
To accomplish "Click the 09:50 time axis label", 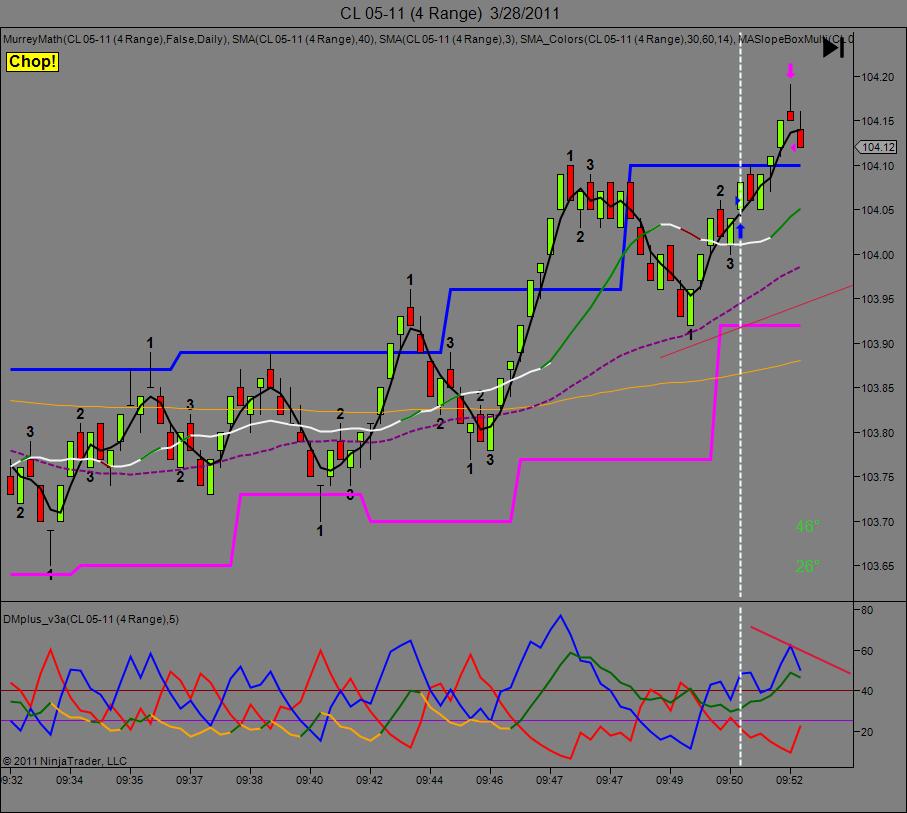I will [x=729, y=780].
